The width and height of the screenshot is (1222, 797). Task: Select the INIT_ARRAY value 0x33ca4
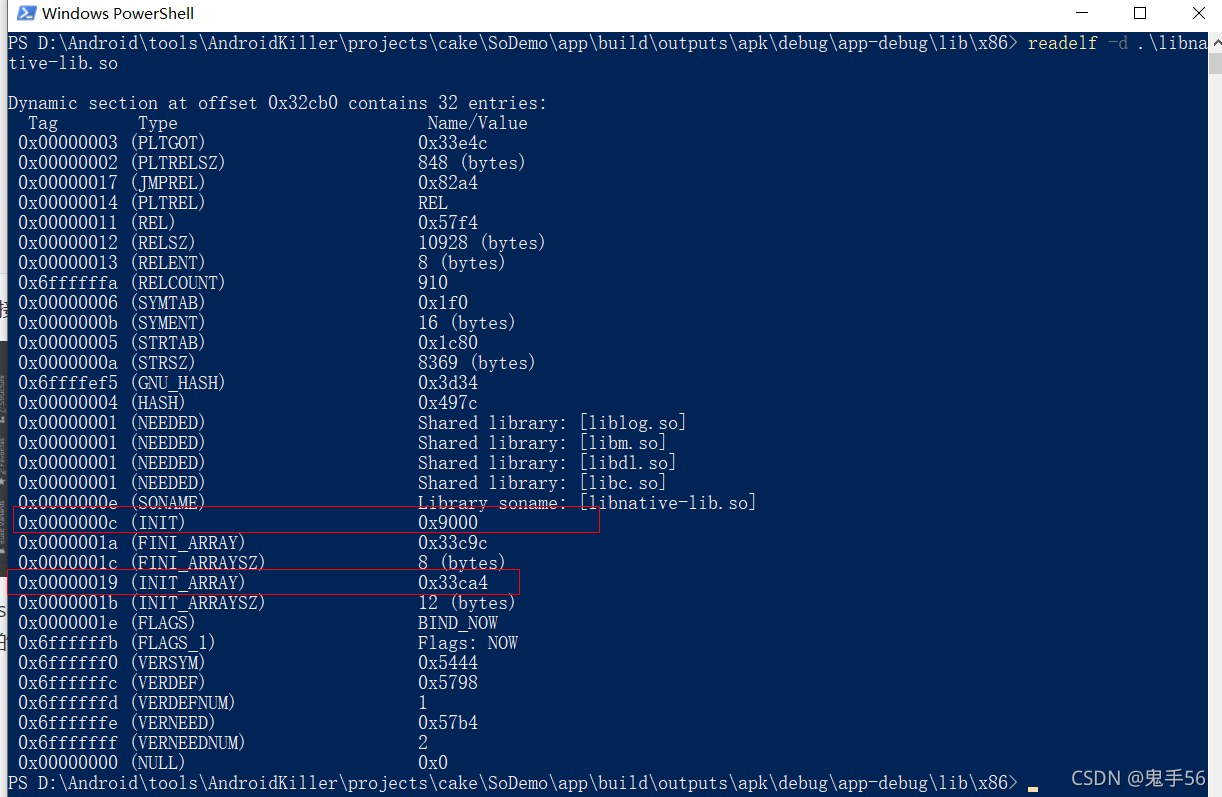click(x=453, y=583)
